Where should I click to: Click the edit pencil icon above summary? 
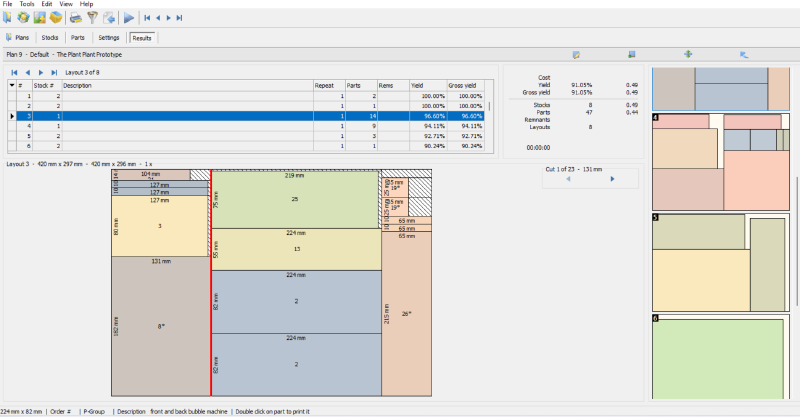577,54
